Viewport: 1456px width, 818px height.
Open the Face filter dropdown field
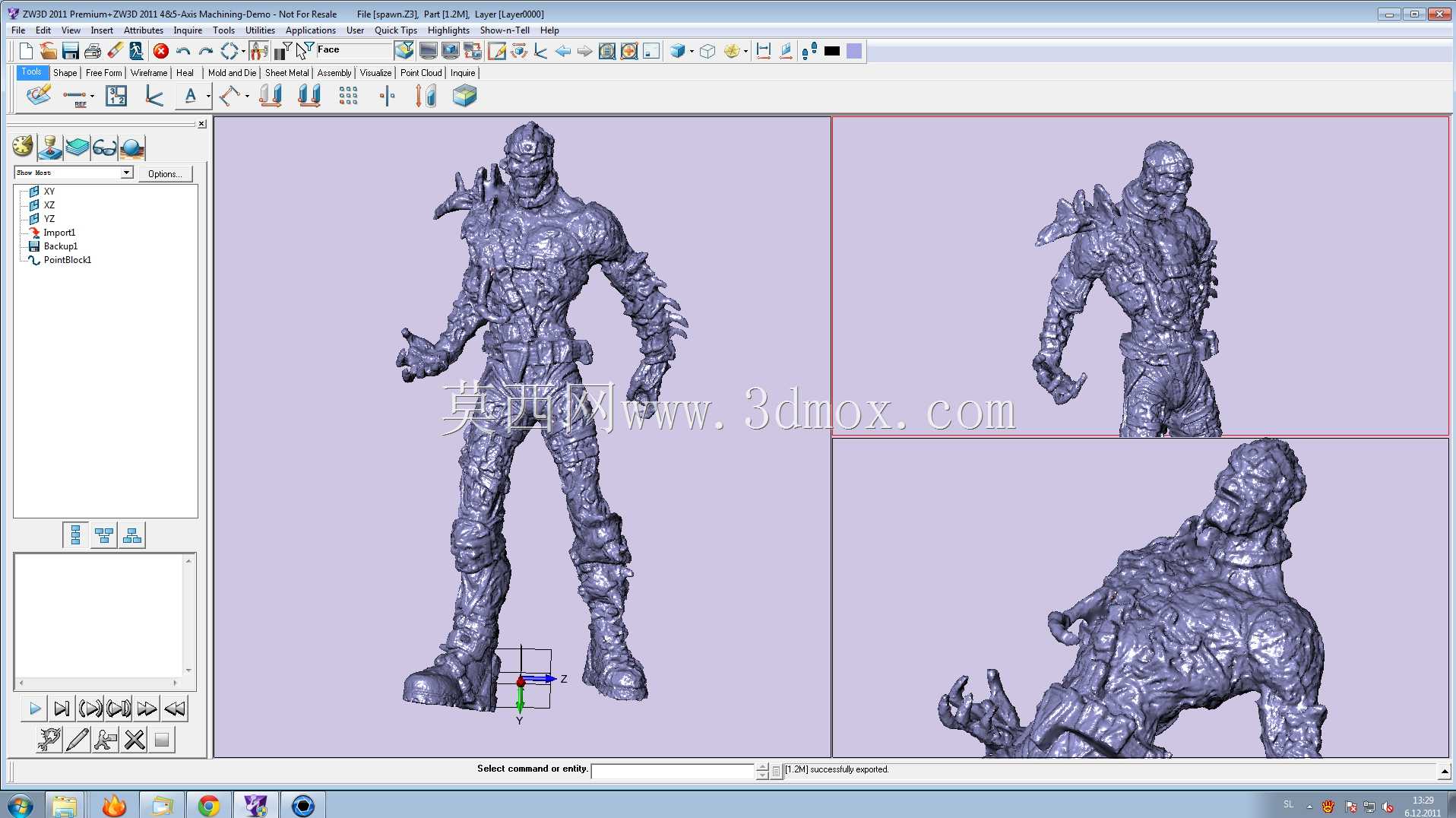(x=354, y=50)
